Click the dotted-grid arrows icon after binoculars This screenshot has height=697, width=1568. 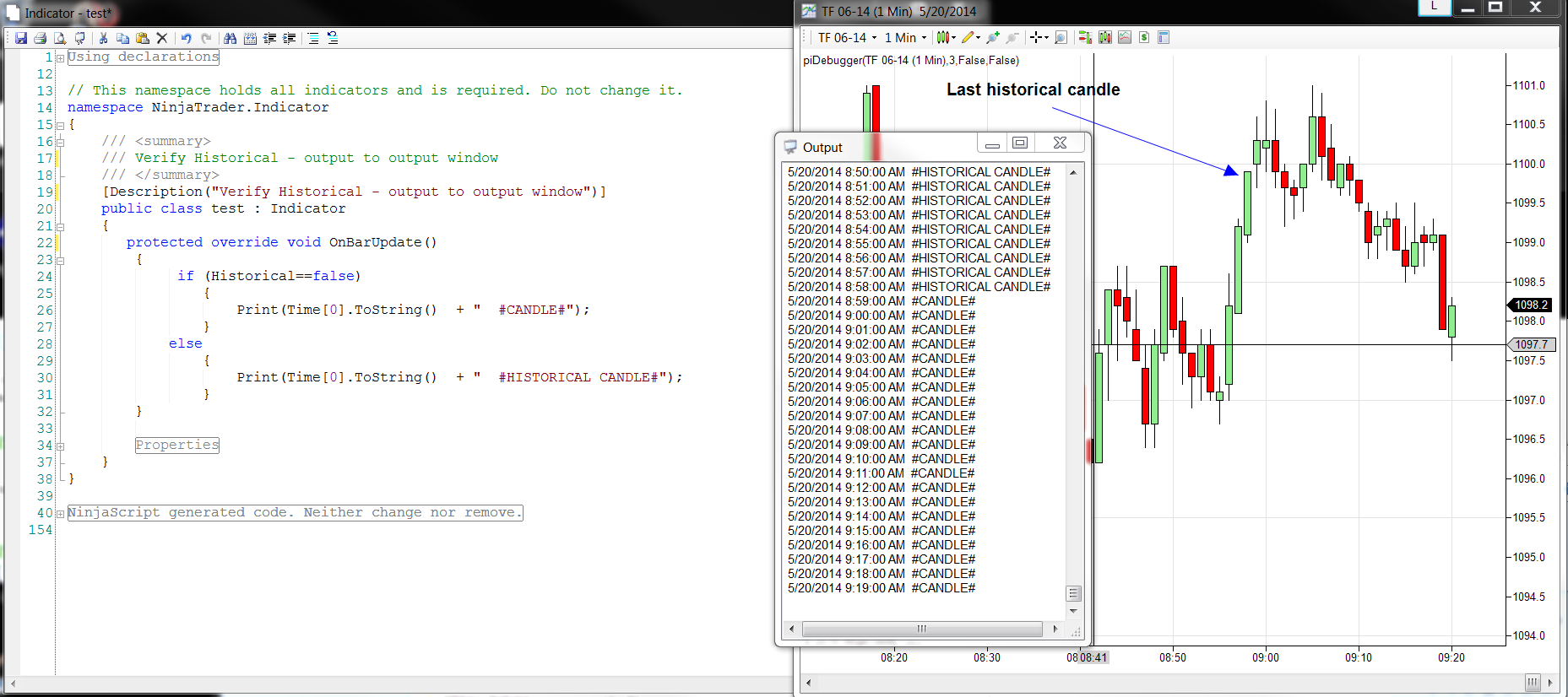(250, 38)
